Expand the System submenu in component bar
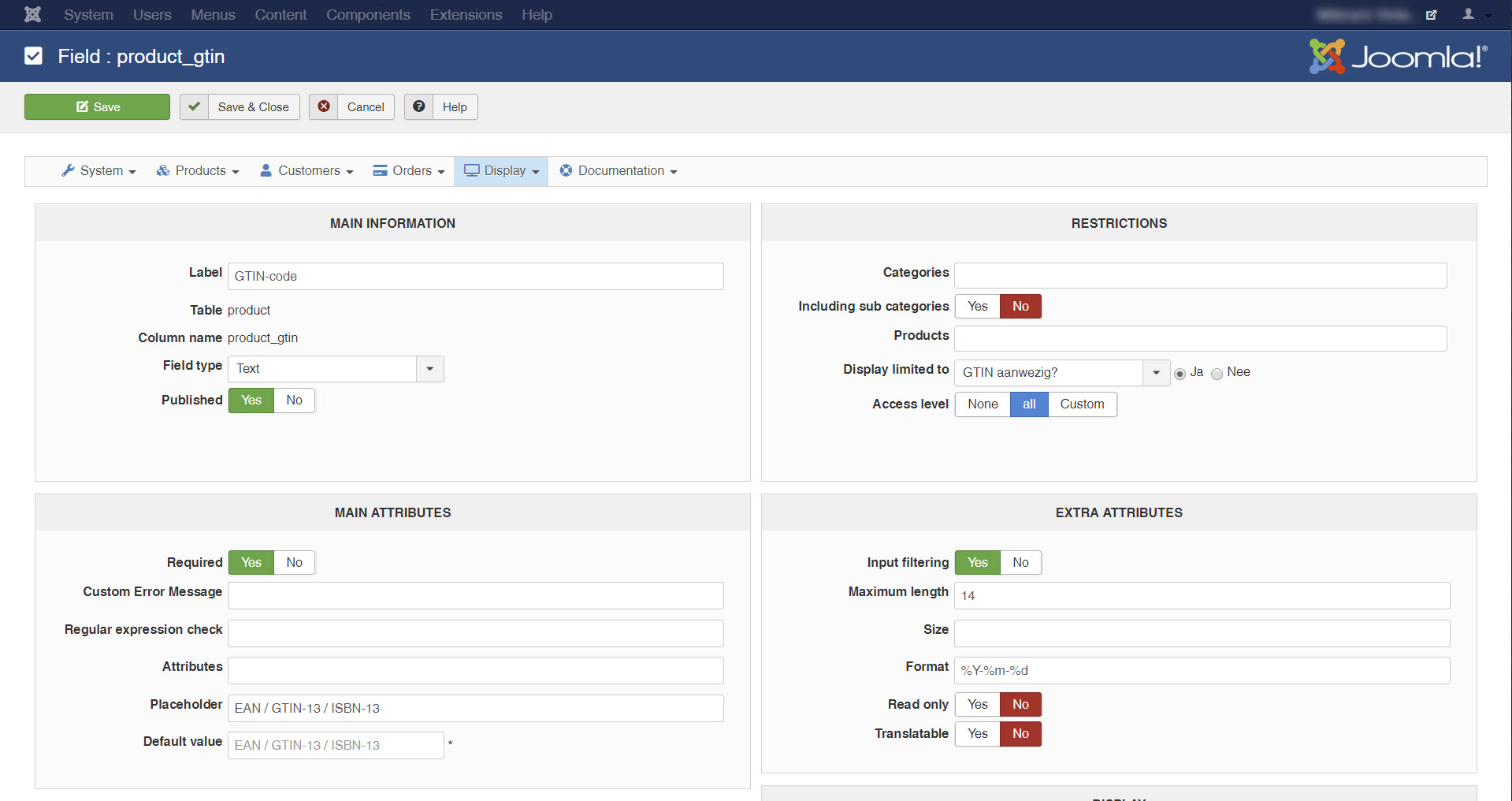 click(x=99, y=171)
